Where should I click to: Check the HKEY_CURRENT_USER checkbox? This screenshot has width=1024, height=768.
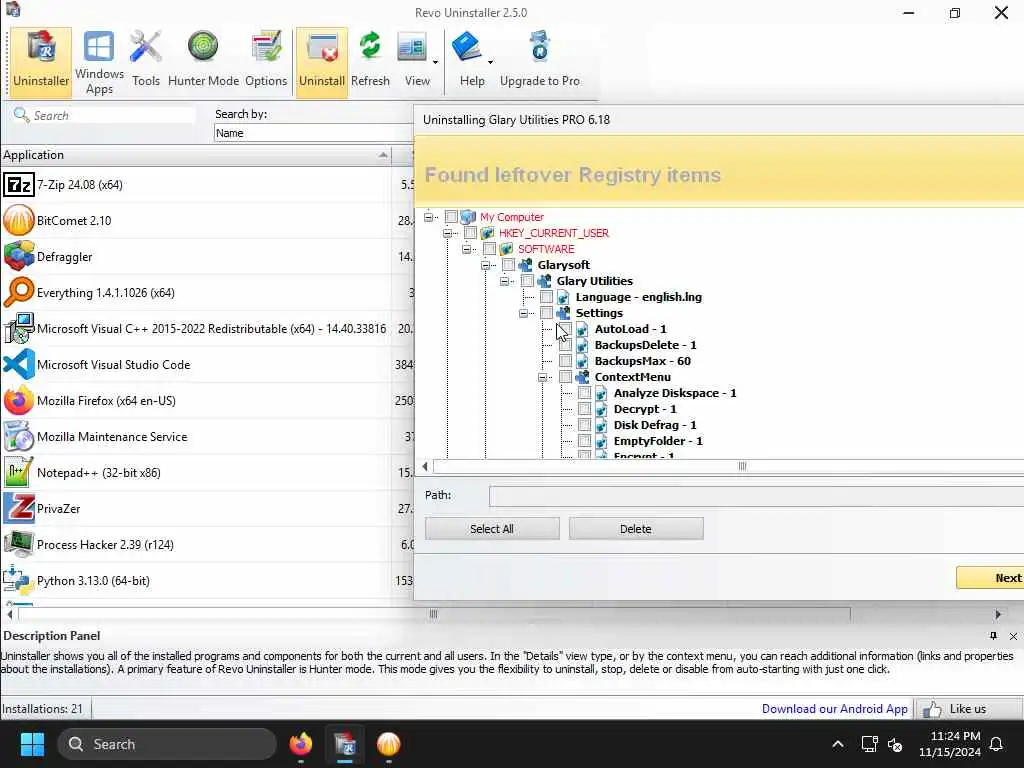click(470, 232)
